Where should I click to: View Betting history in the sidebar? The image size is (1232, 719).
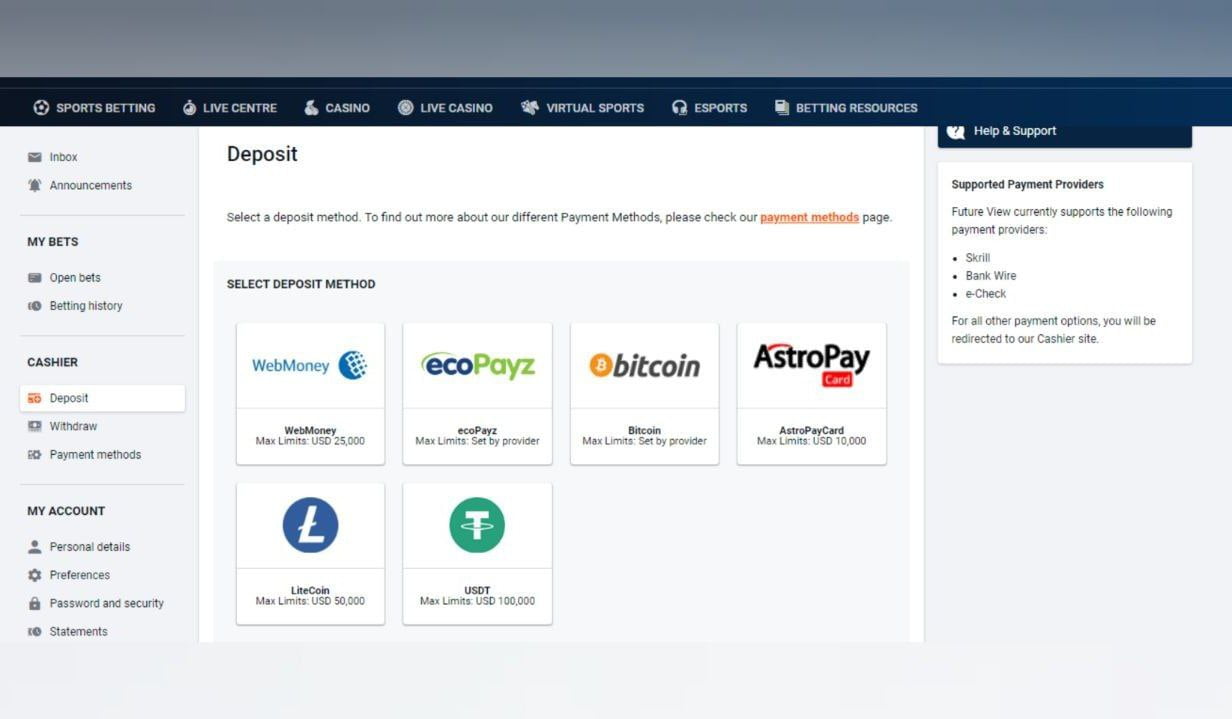(x=85, y=306)
